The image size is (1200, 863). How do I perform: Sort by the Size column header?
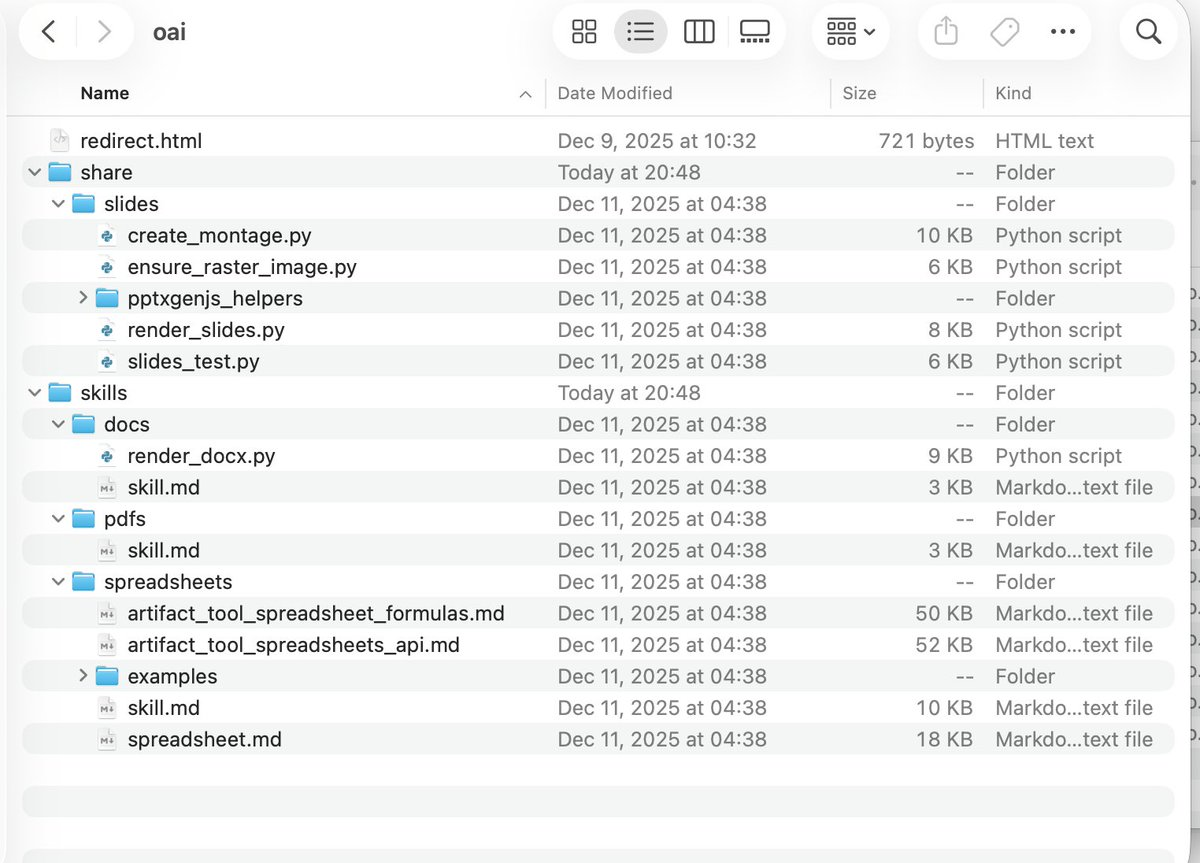tap(859, 93)
